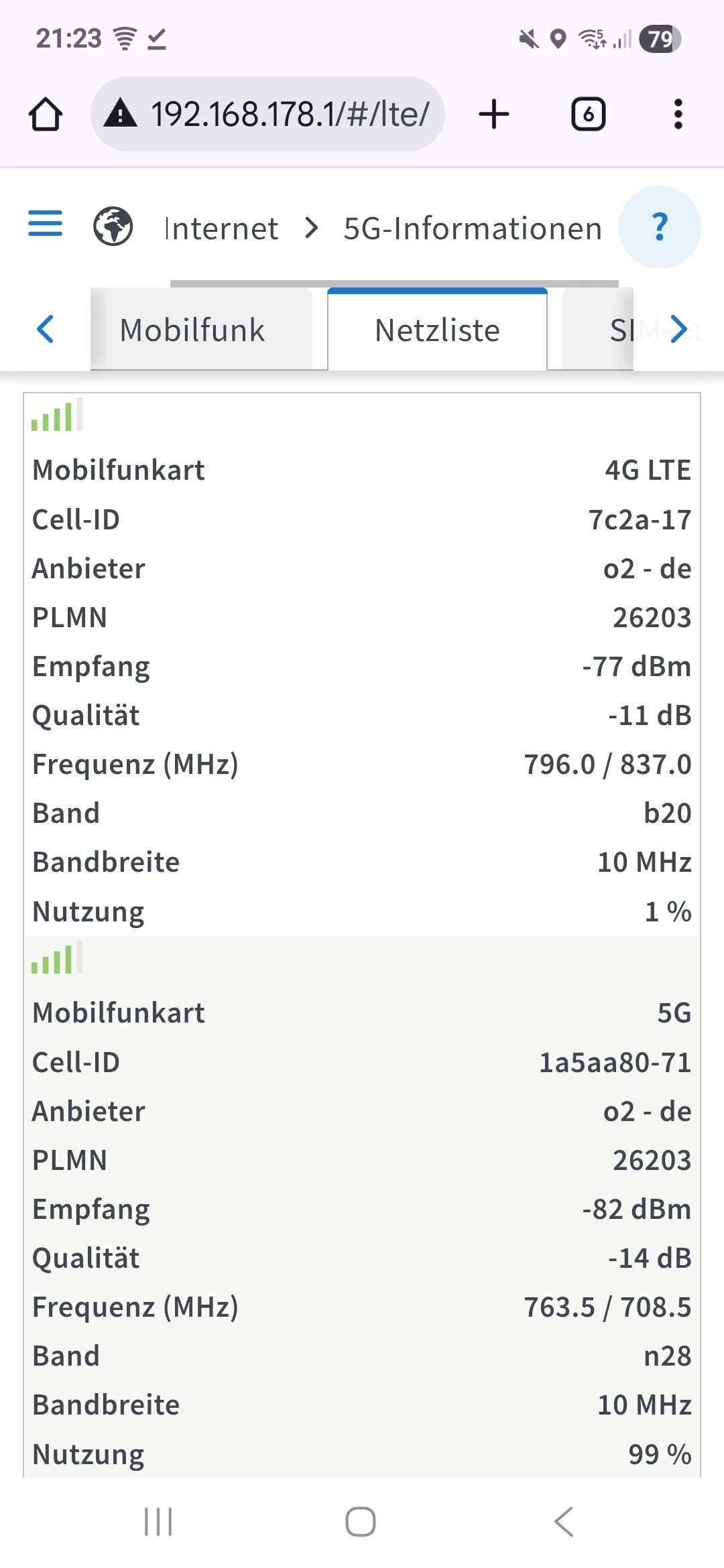This screenshot has width=724, height=1568.
Task: Open a new browser tab
Action: [x=494, y=114]
